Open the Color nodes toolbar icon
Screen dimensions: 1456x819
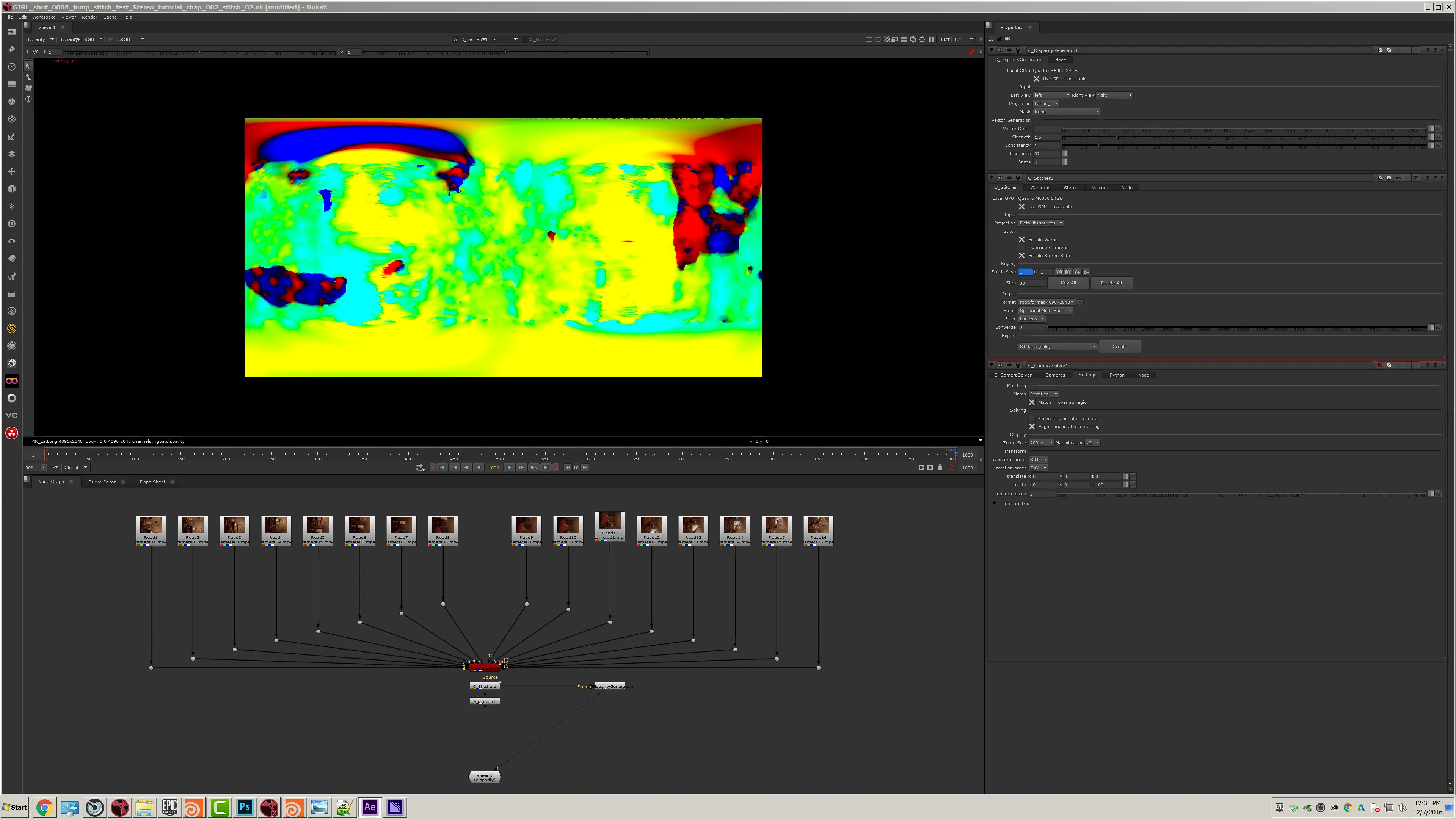11,102
